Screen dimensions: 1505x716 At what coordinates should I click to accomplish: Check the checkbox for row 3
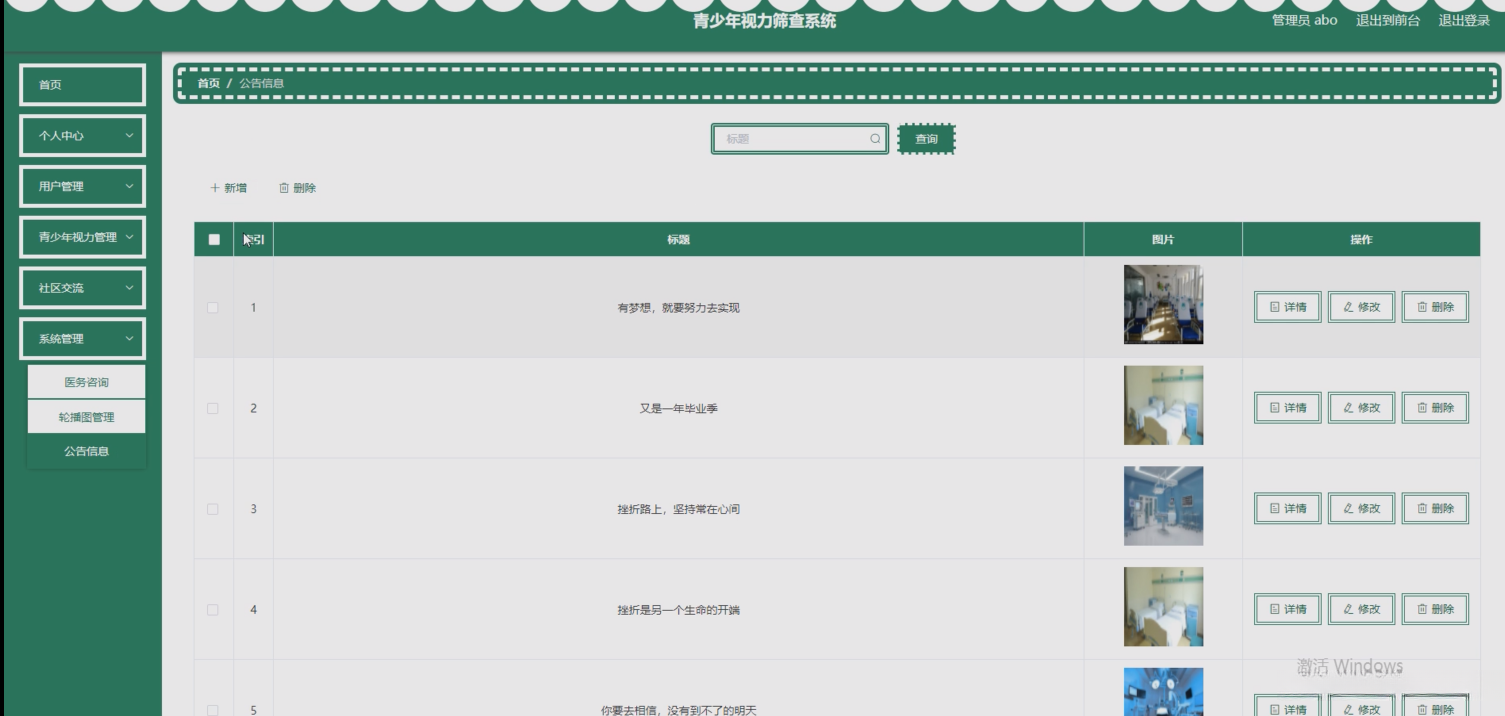(x=213, y=509)
